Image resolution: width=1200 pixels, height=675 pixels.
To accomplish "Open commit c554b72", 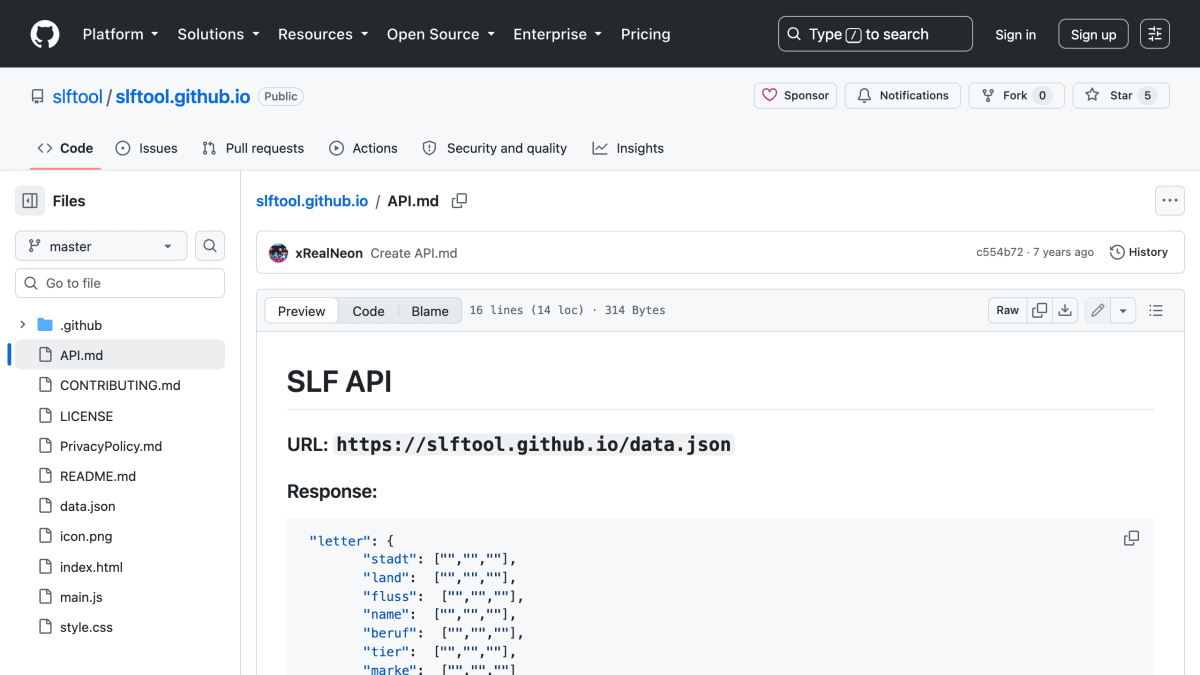I will pos(1000,252).
